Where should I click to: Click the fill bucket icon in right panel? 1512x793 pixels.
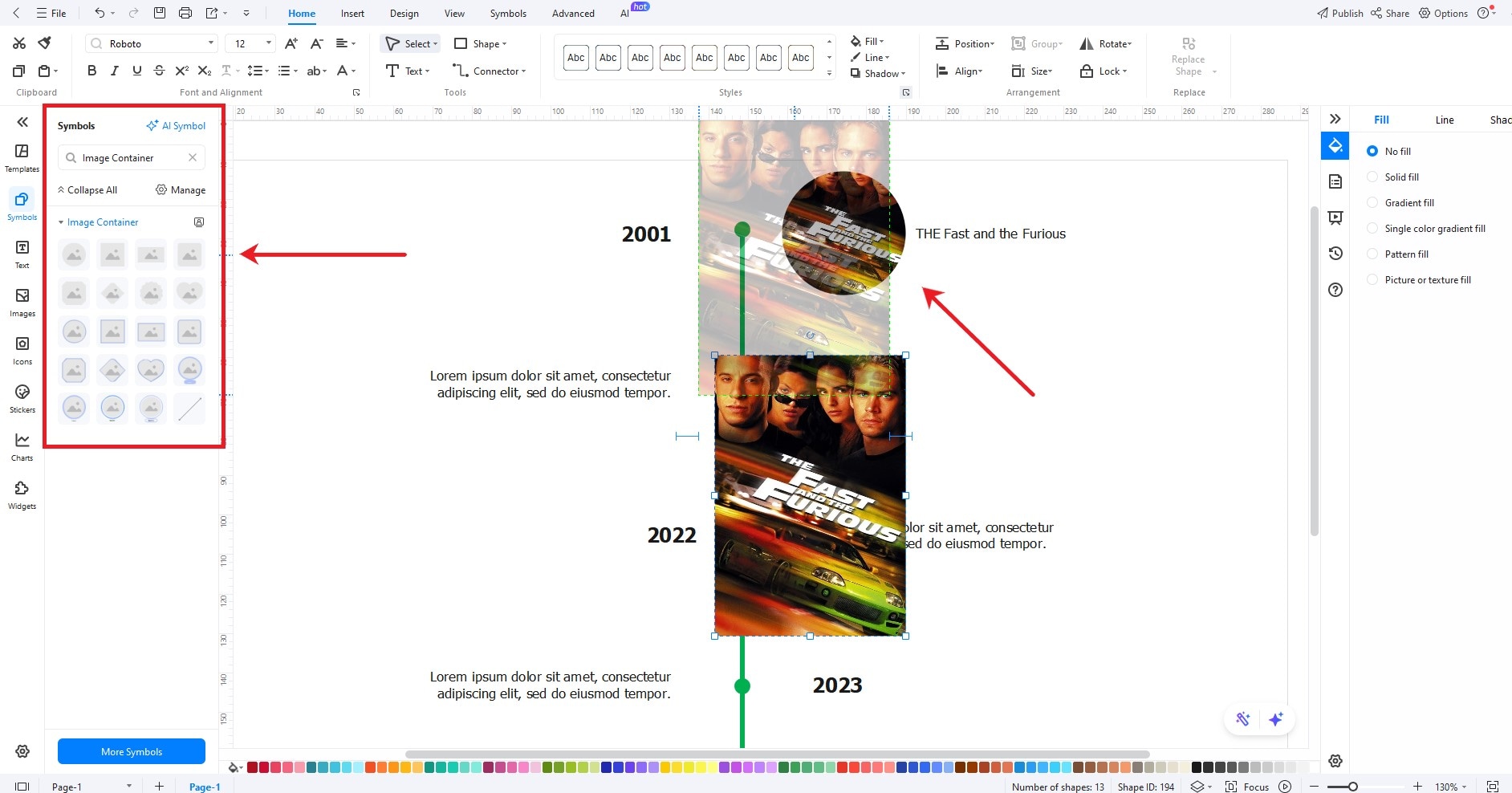point(1335,146)
